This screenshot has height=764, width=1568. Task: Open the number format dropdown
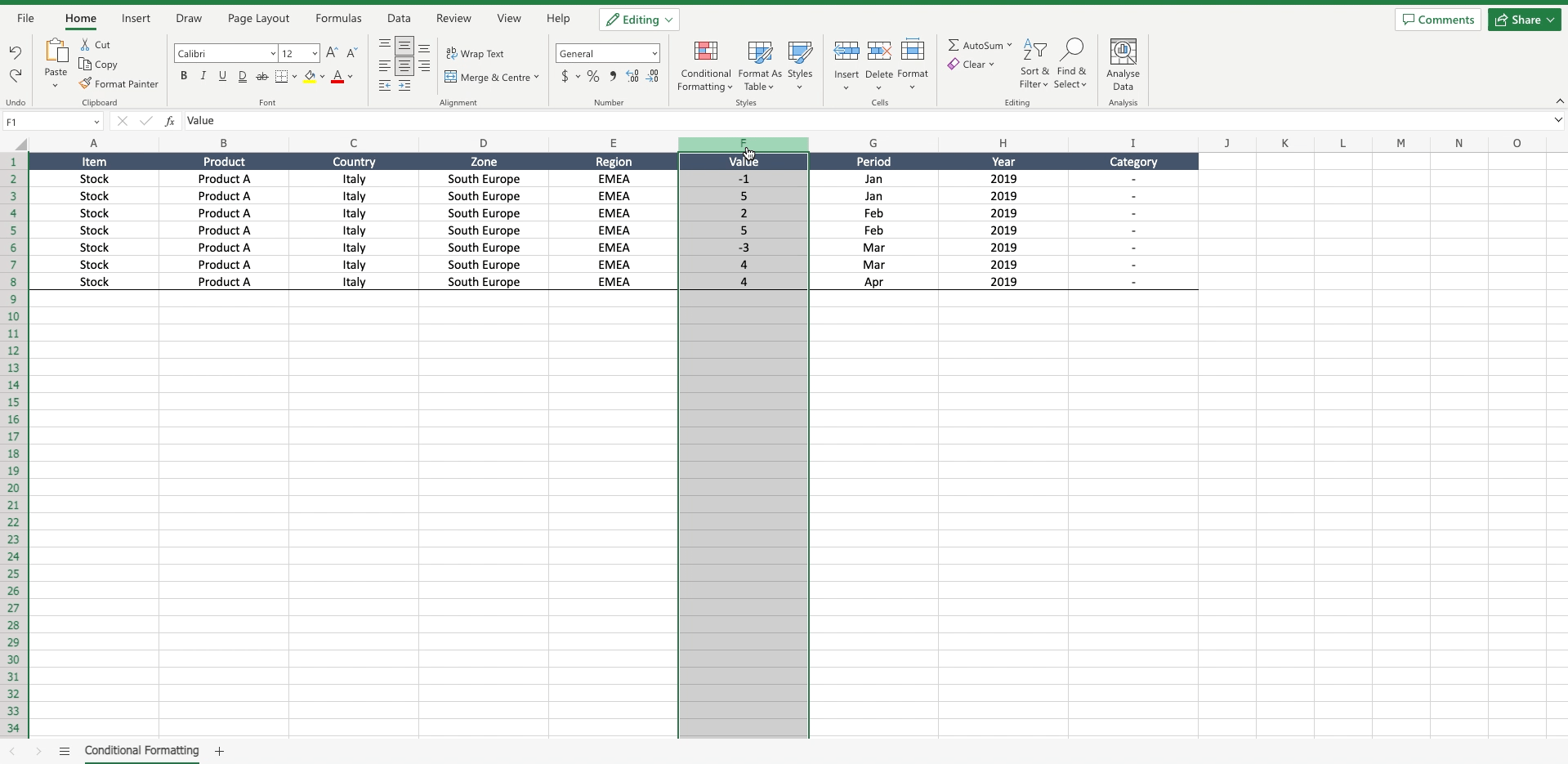tap(654, 52)
